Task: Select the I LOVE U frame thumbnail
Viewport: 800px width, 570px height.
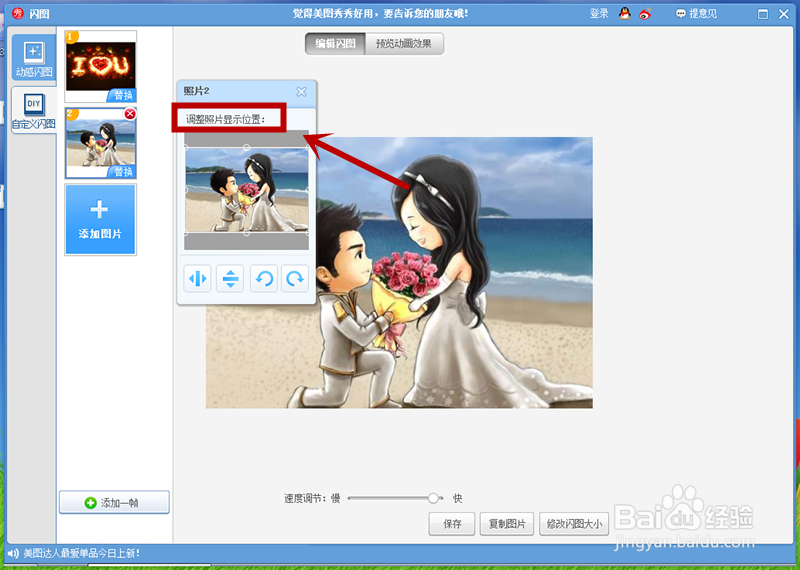Action: (101, 66)
